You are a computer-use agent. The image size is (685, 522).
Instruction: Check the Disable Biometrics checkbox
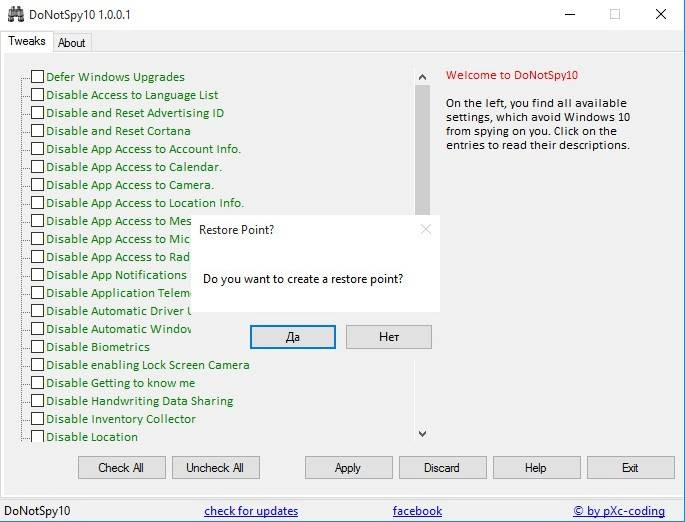click(38, 346)
